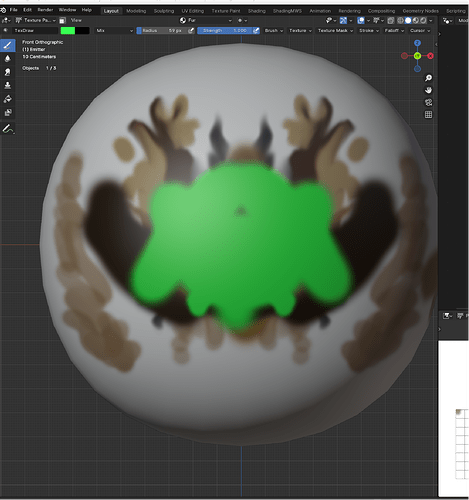Click the Blender logo icon

point(3,10)
